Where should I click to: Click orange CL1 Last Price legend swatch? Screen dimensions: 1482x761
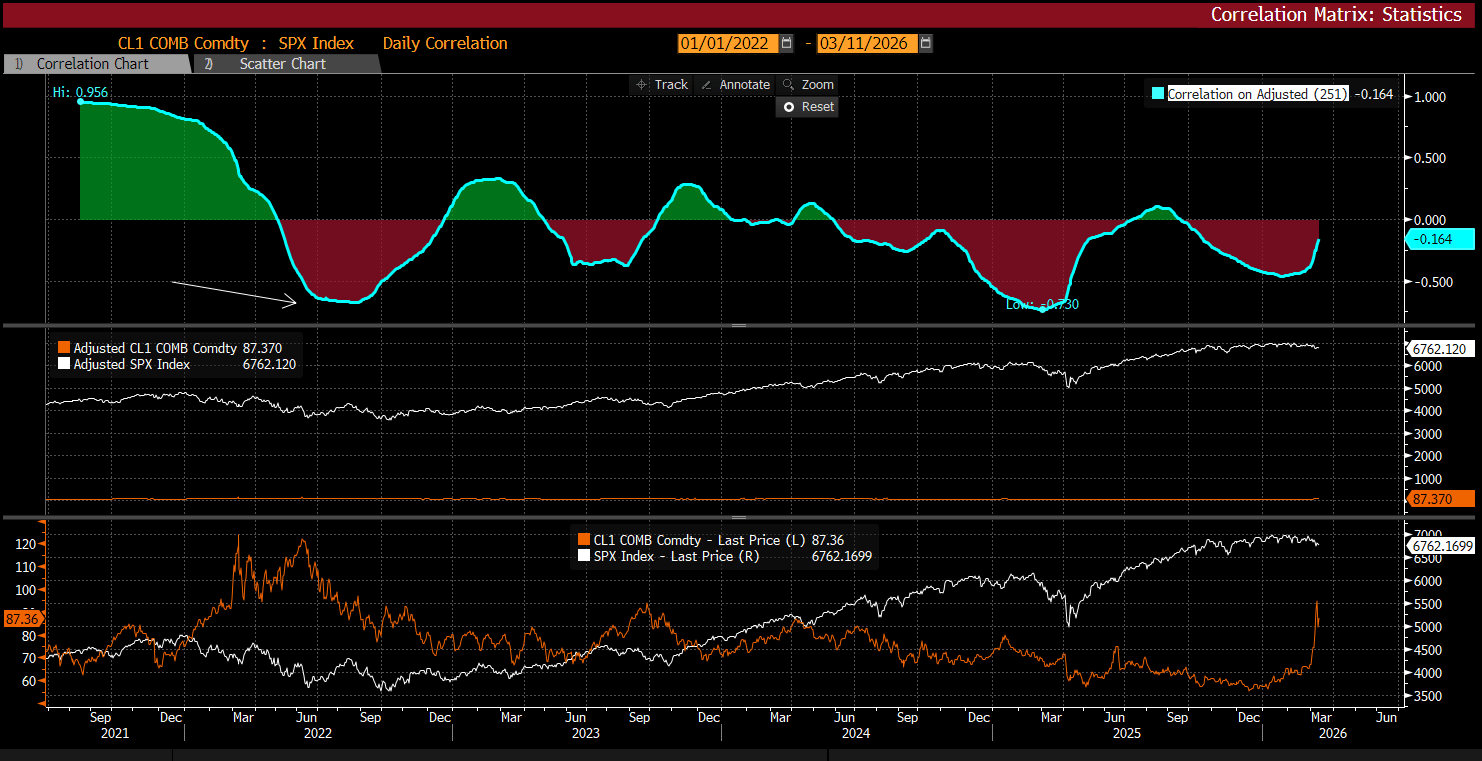point(584,540)
